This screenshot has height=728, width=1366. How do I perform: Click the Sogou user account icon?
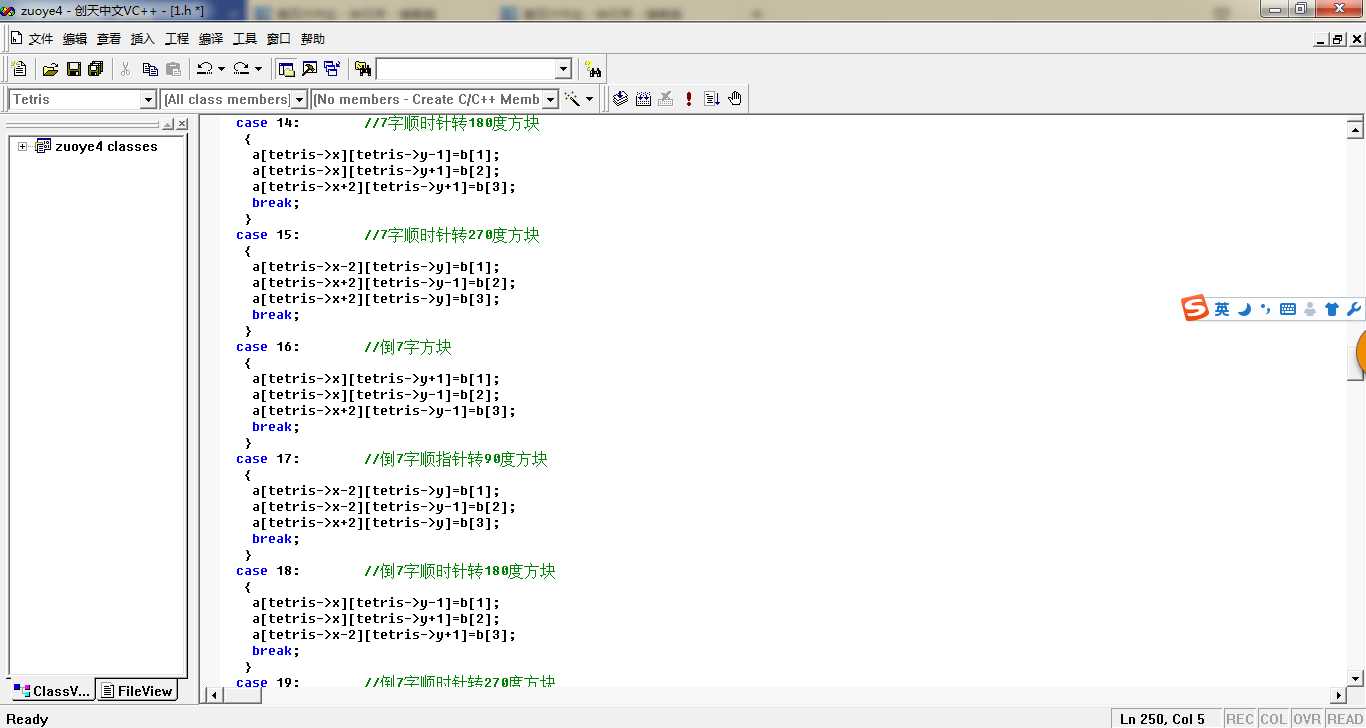click(1310, 310)
